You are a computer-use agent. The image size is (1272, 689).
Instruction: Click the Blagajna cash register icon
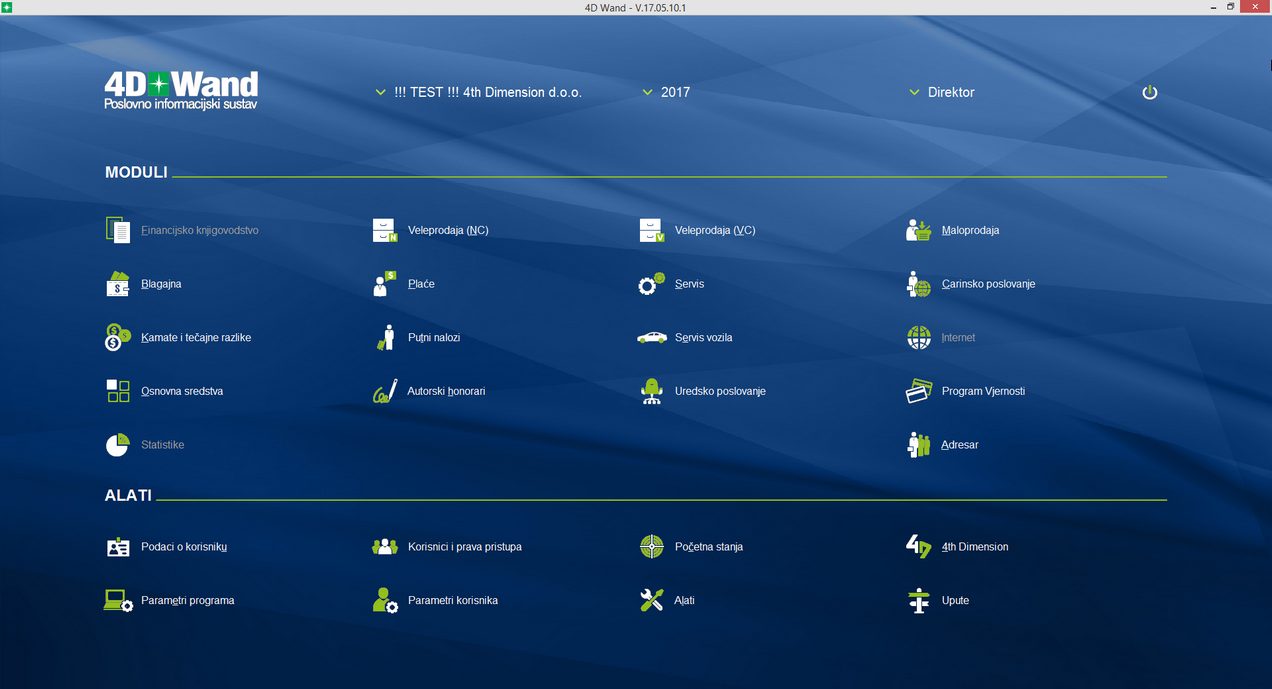(x=118, y=284)
